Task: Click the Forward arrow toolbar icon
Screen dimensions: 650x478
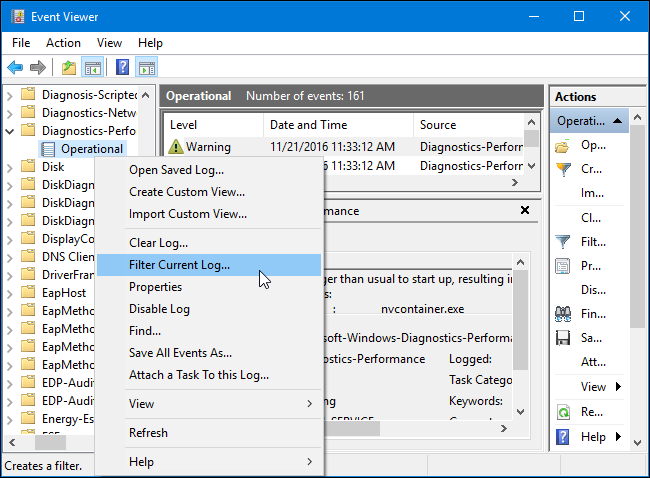Action: tap(38, 67)
